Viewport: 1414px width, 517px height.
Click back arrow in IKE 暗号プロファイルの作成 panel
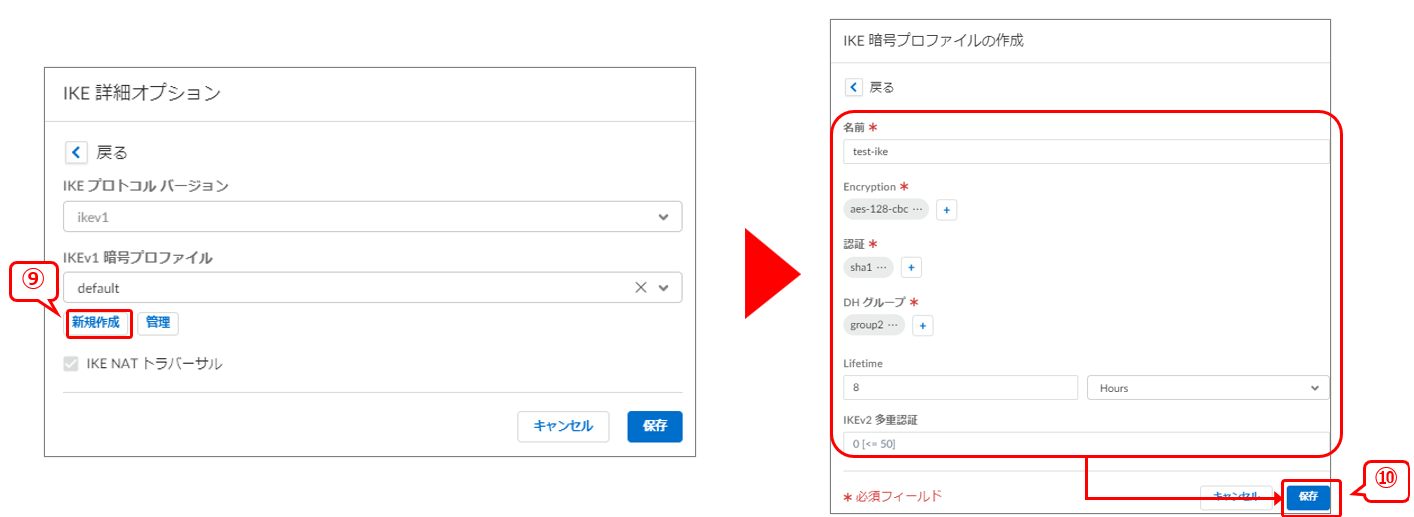click(853, 87)
